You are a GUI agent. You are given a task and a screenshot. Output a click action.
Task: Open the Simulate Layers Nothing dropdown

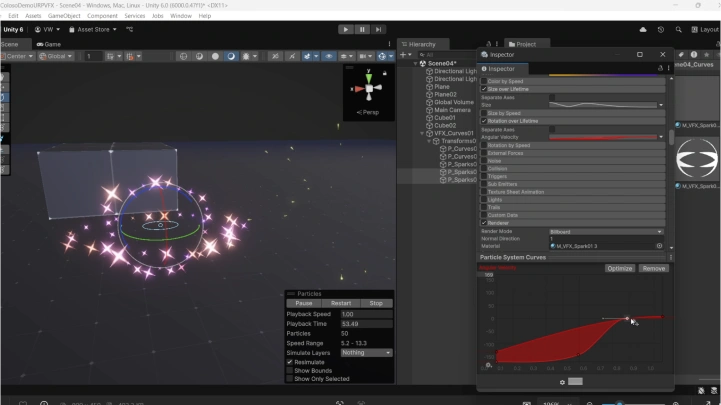pos(366,353)
